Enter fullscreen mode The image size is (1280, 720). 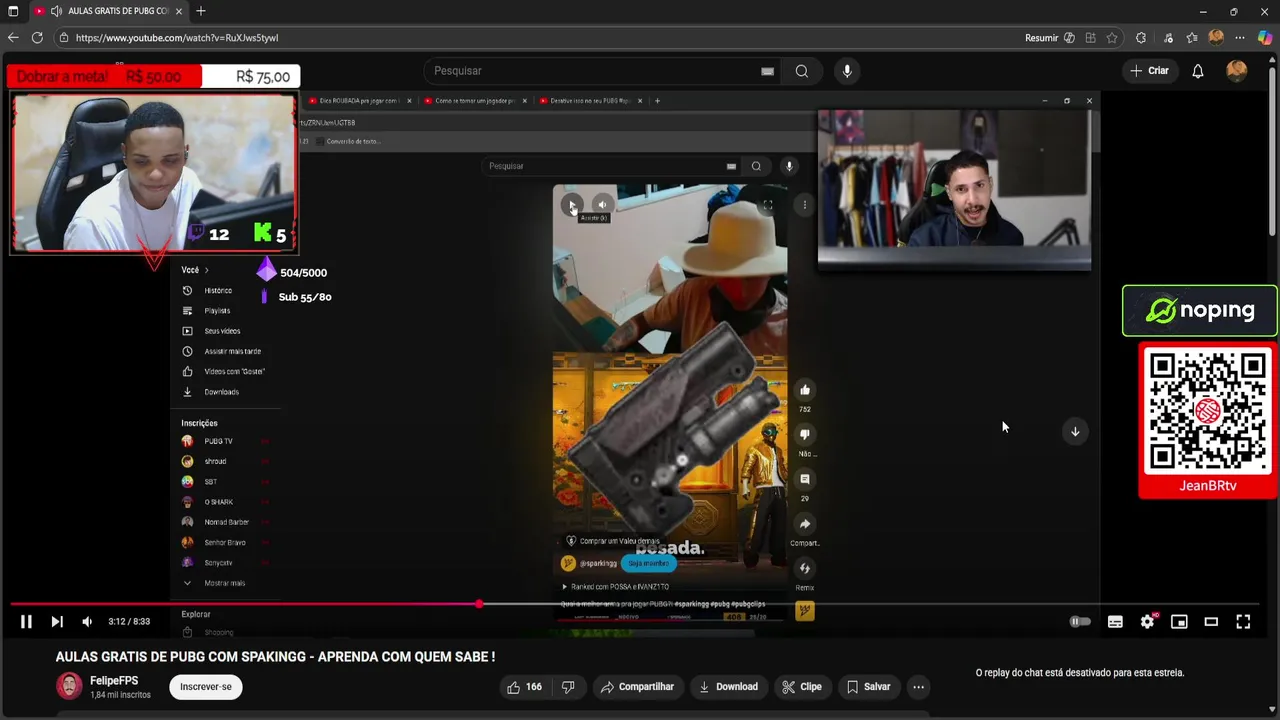click(x=1243, y=621)
